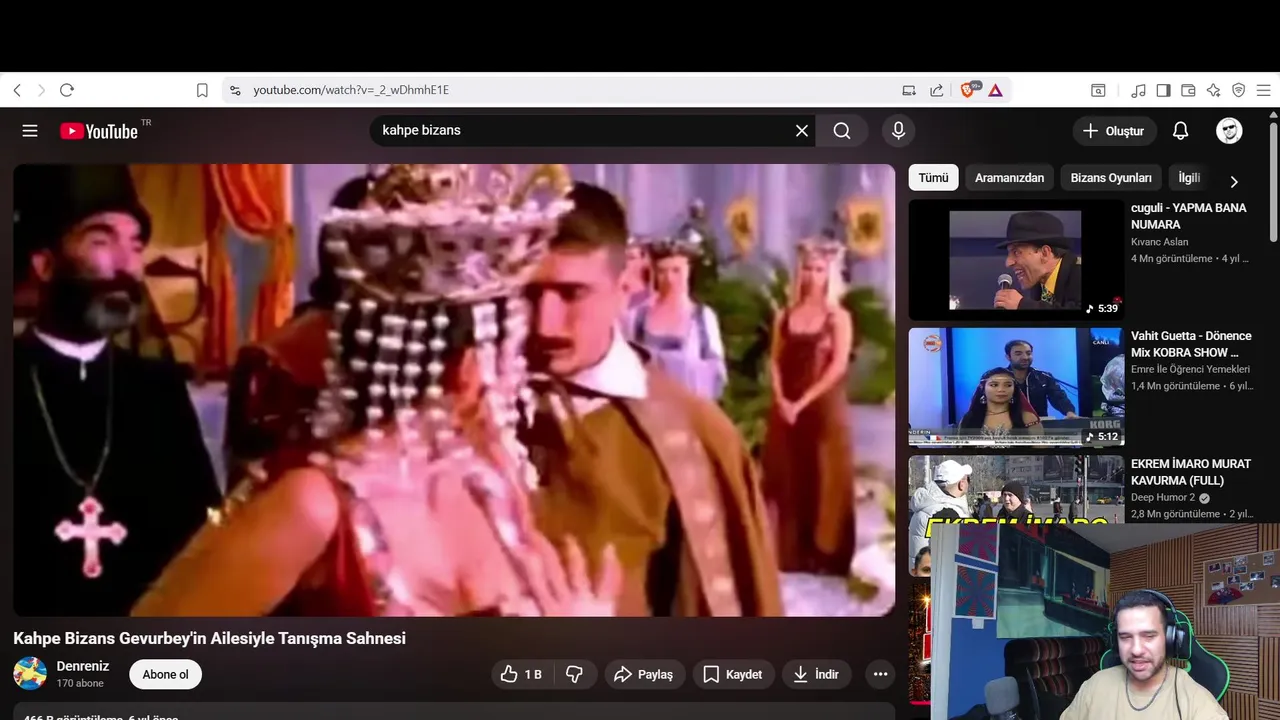Open channel Deep Humor 2
The width and height of the screenshot is (1280, 720).
[x=1163, y=497]
